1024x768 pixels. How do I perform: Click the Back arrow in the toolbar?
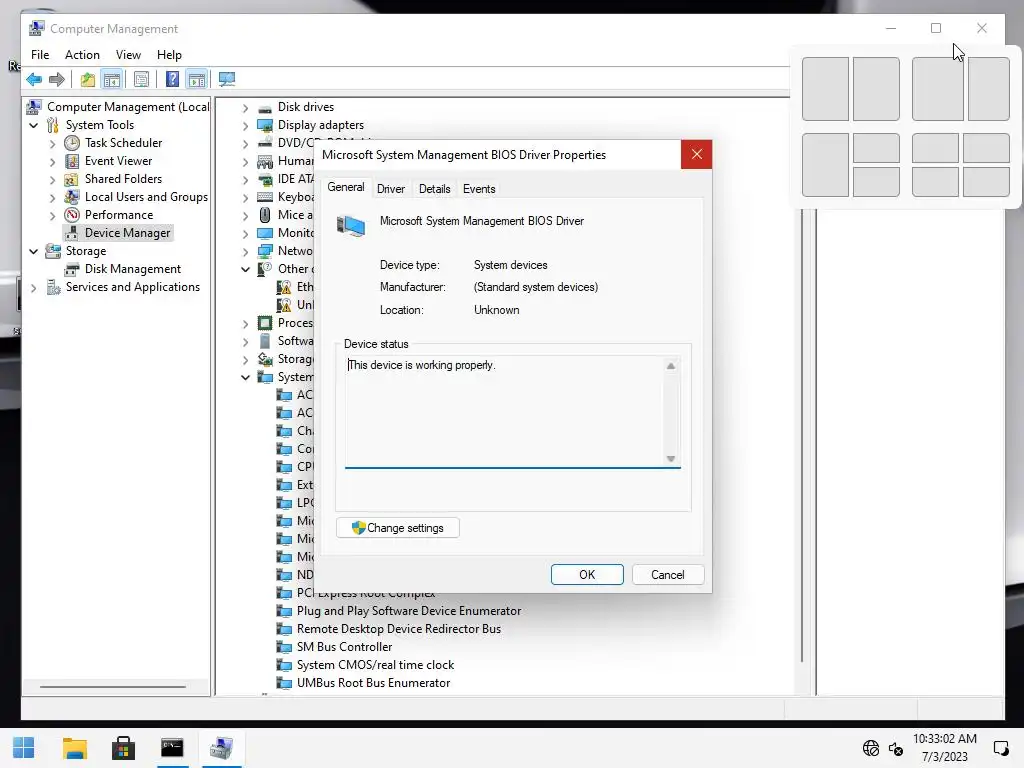tap(34, 80)
